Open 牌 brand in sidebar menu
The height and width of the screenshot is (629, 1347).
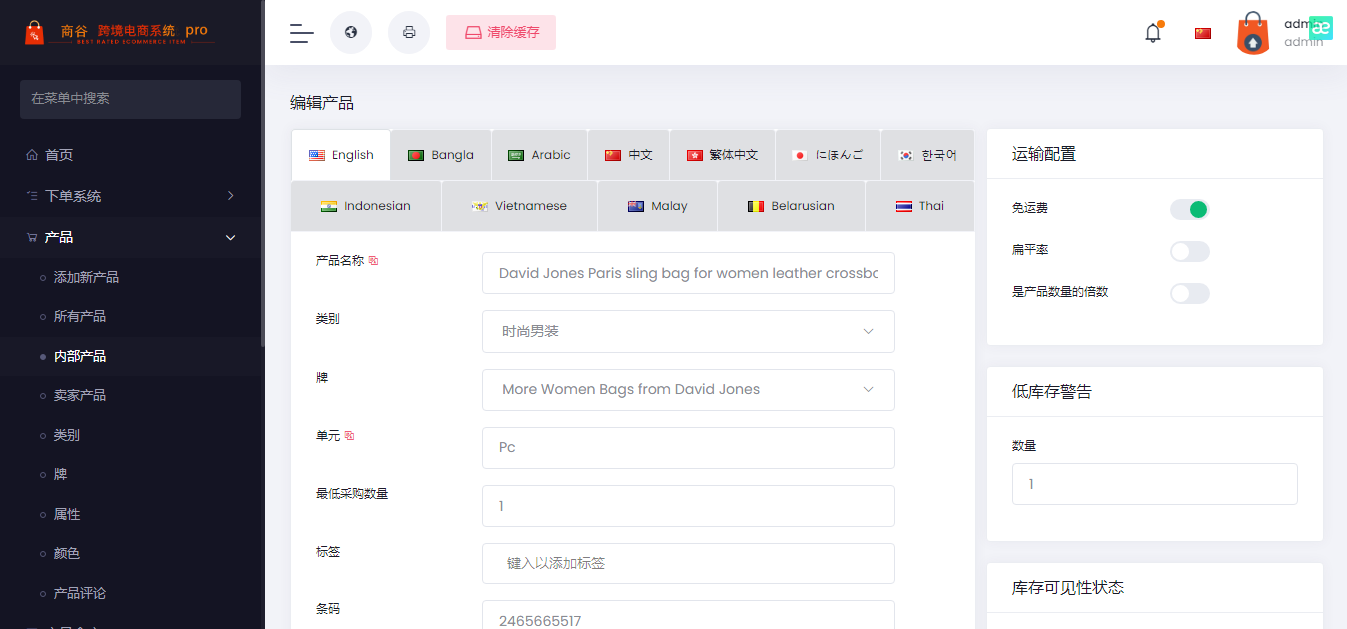[x=60, y=474]
